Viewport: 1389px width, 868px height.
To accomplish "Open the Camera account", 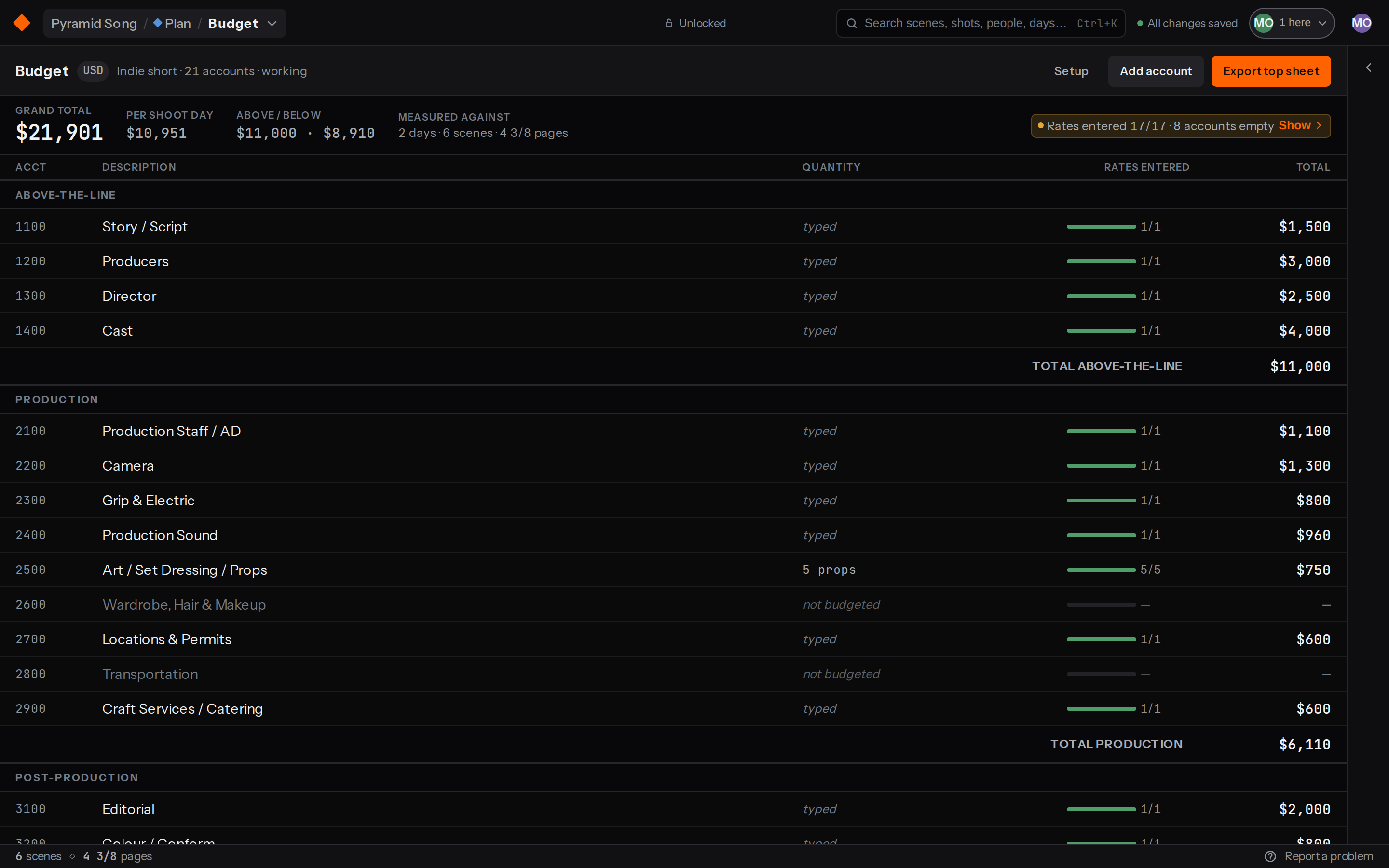I will pyautogui.click(x=673, y=465).
